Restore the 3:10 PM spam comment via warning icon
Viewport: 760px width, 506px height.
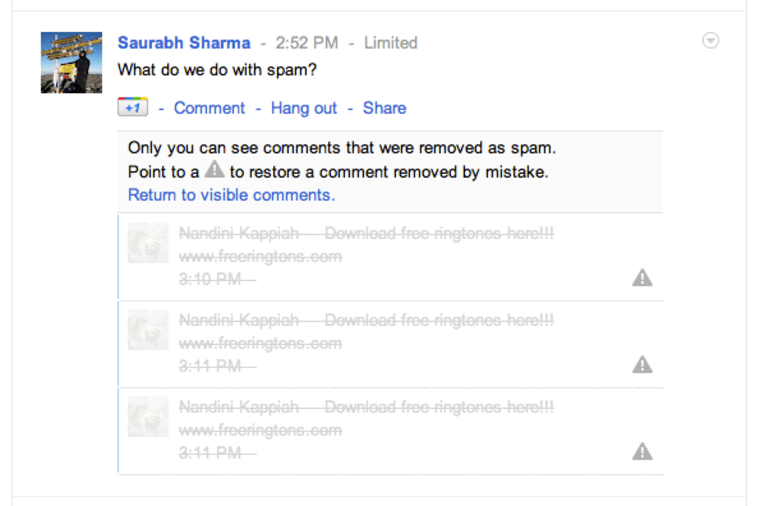642,277
